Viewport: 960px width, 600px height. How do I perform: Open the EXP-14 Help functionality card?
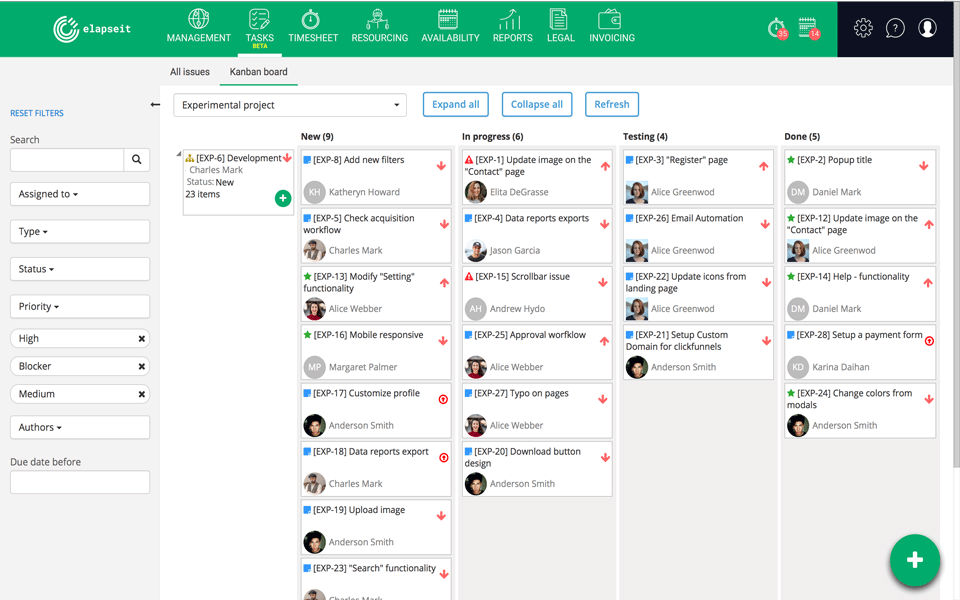(860, 294)
